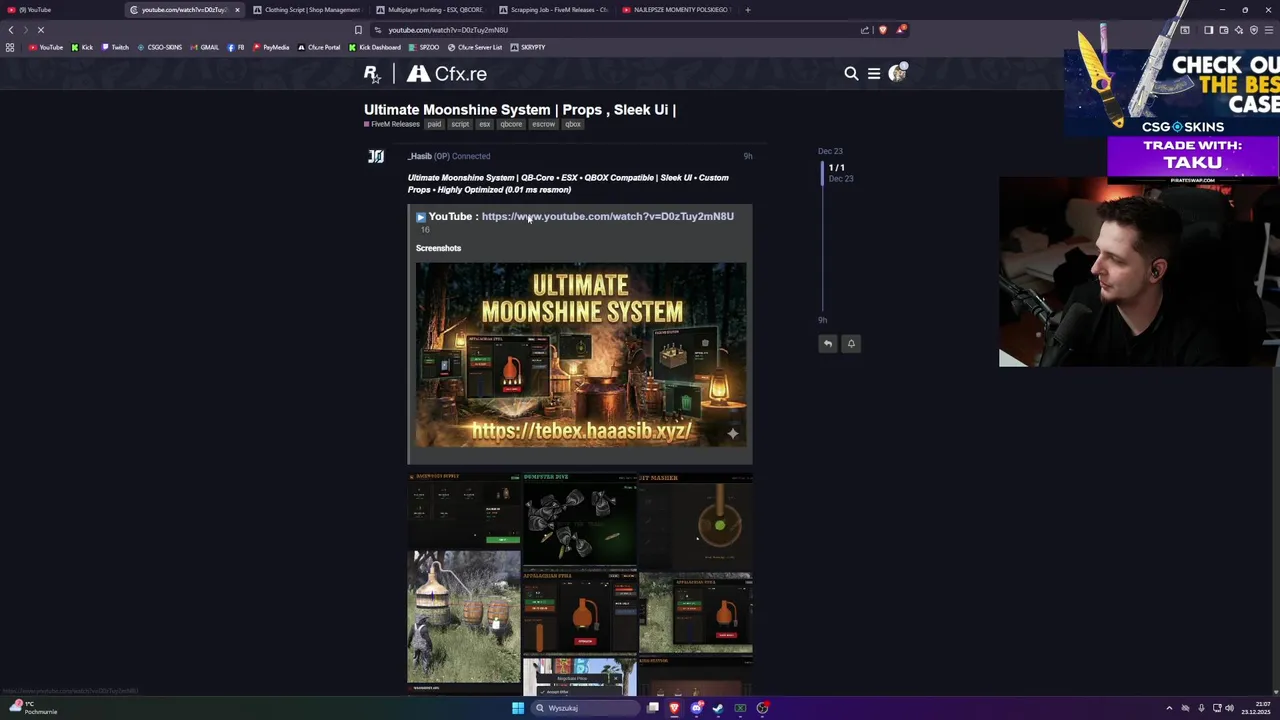Open the YouTube video URL in post
Viewport: 1280px width, 720px height.
tap(607, 216)
